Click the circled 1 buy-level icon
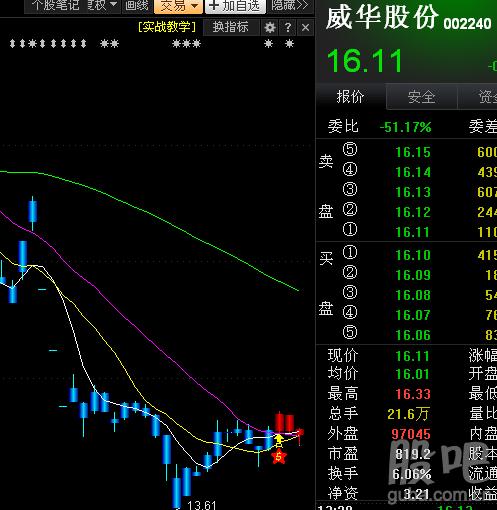Screen dimensions: 497x510 pyautogui.click(x=350, y=252)
